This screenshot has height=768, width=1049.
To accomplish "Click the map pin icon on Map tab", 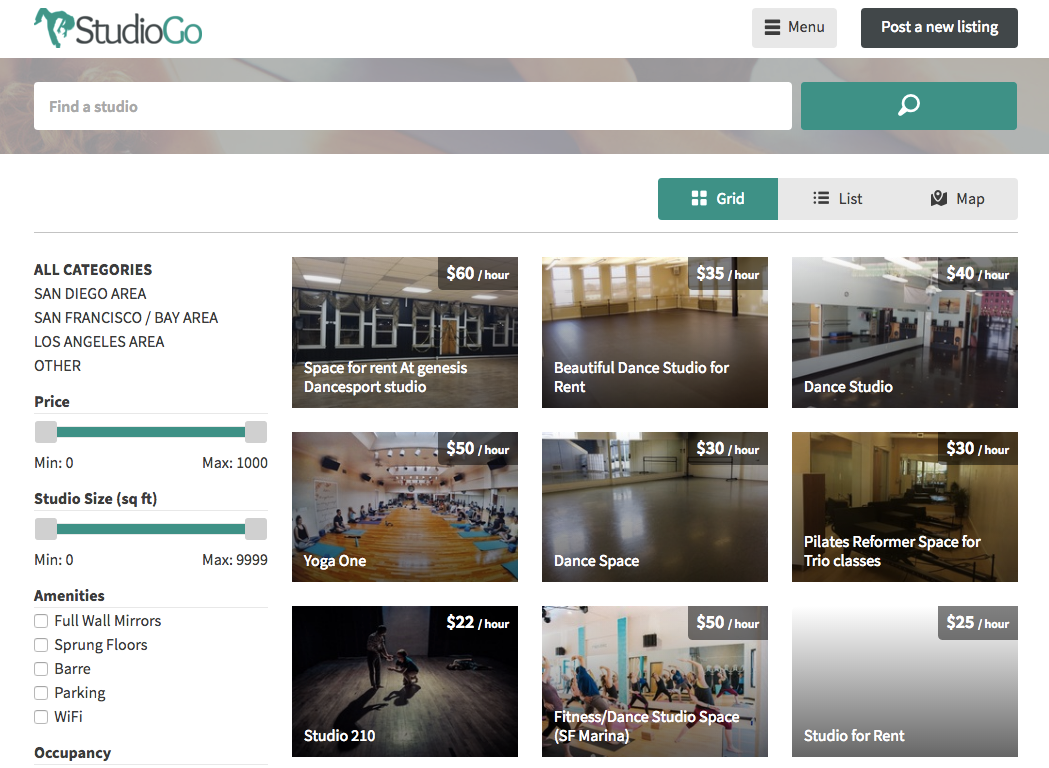I will [x=938, y=198].
